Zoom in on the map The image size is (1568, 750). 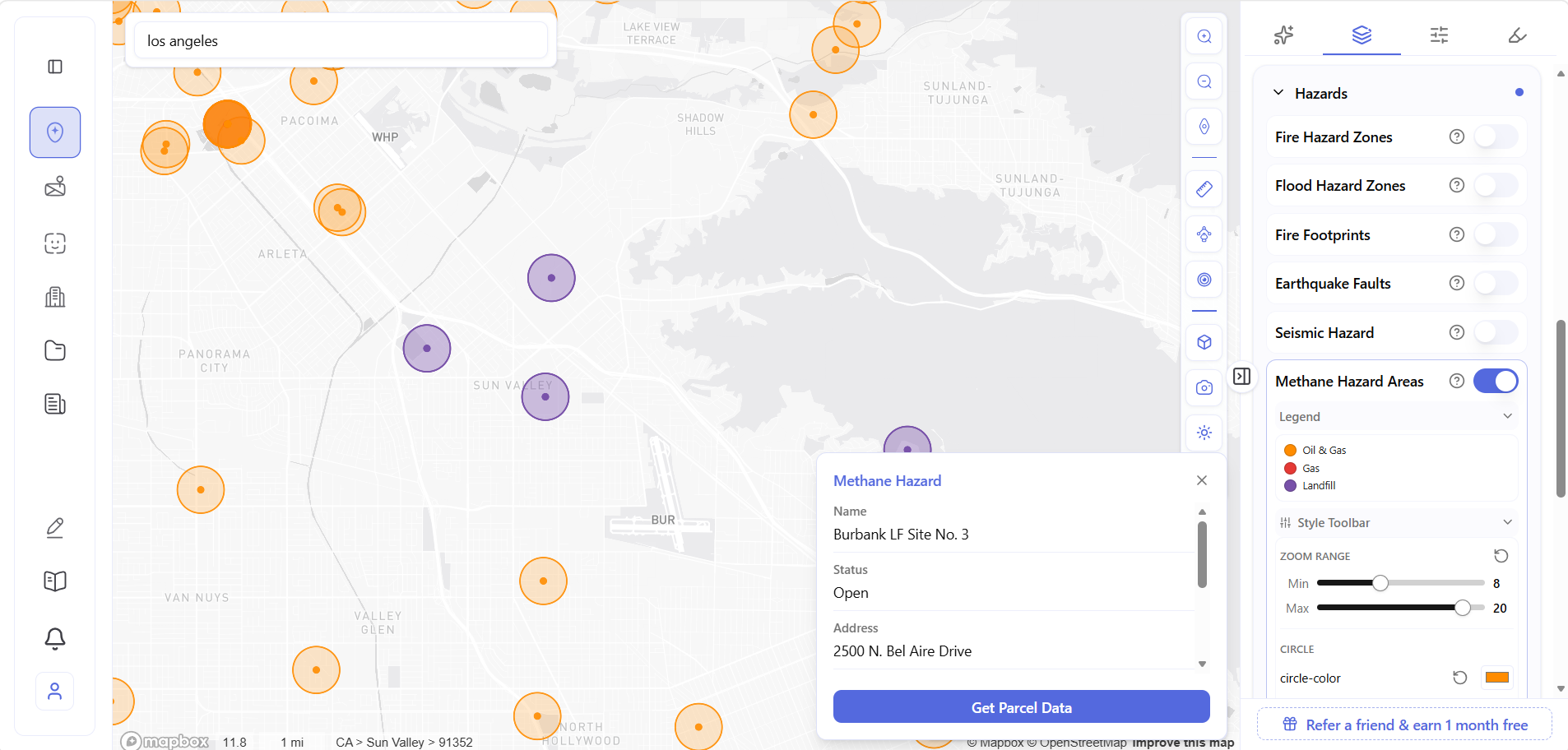1204,36
